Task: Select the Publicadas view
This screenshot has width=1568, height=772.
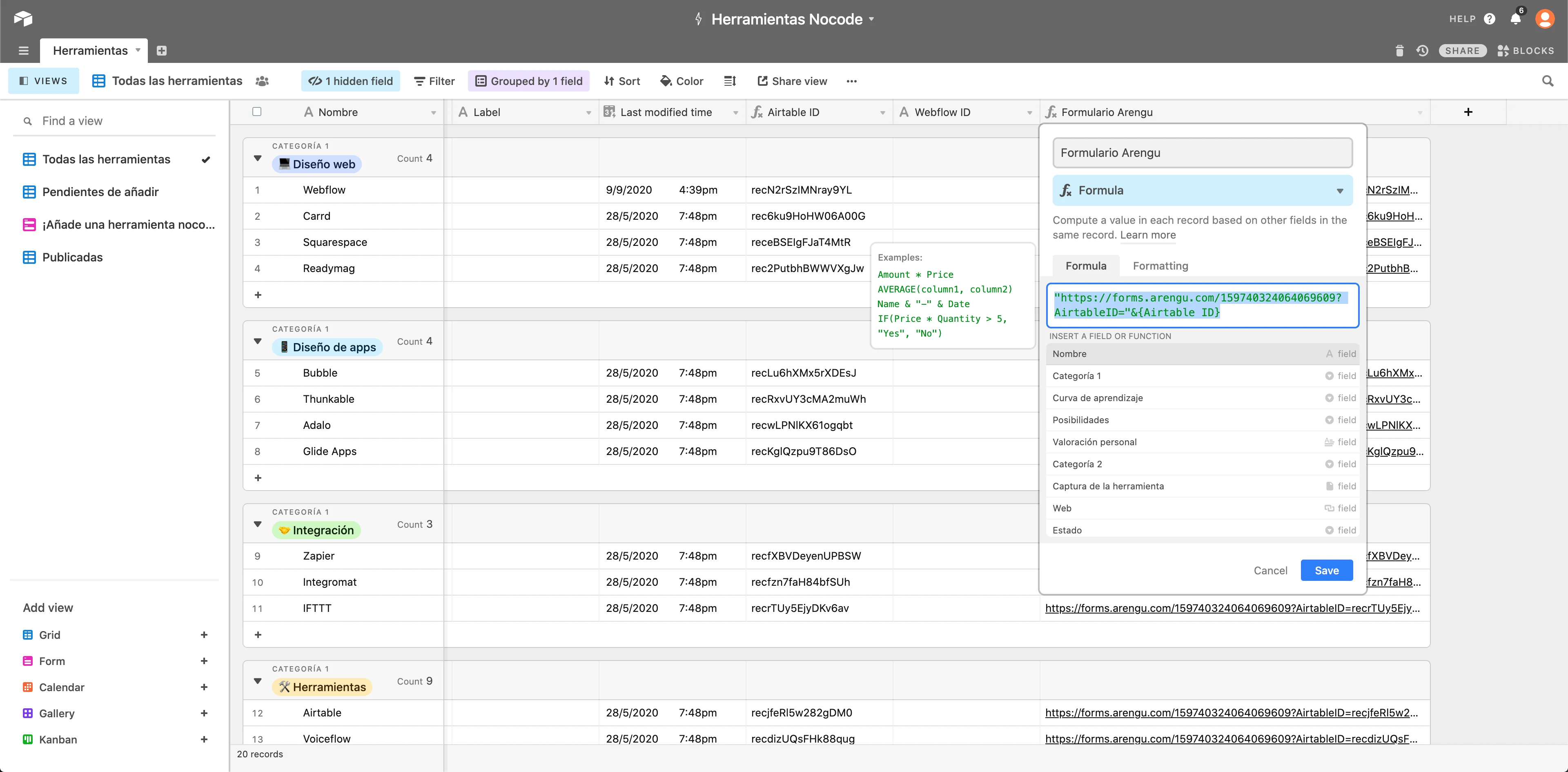Action: click(72, 257)
